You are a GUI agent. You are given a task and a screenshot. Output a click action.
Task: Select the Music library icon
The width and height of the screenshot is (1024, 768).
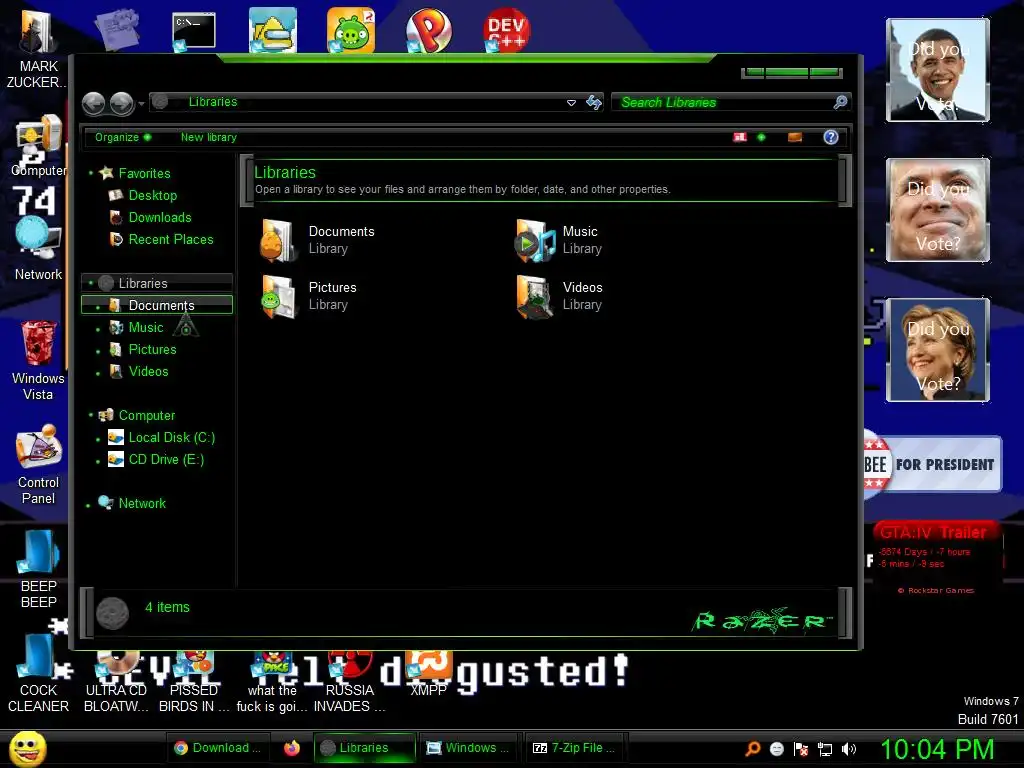pyautogui.click(x=536, y=240)
